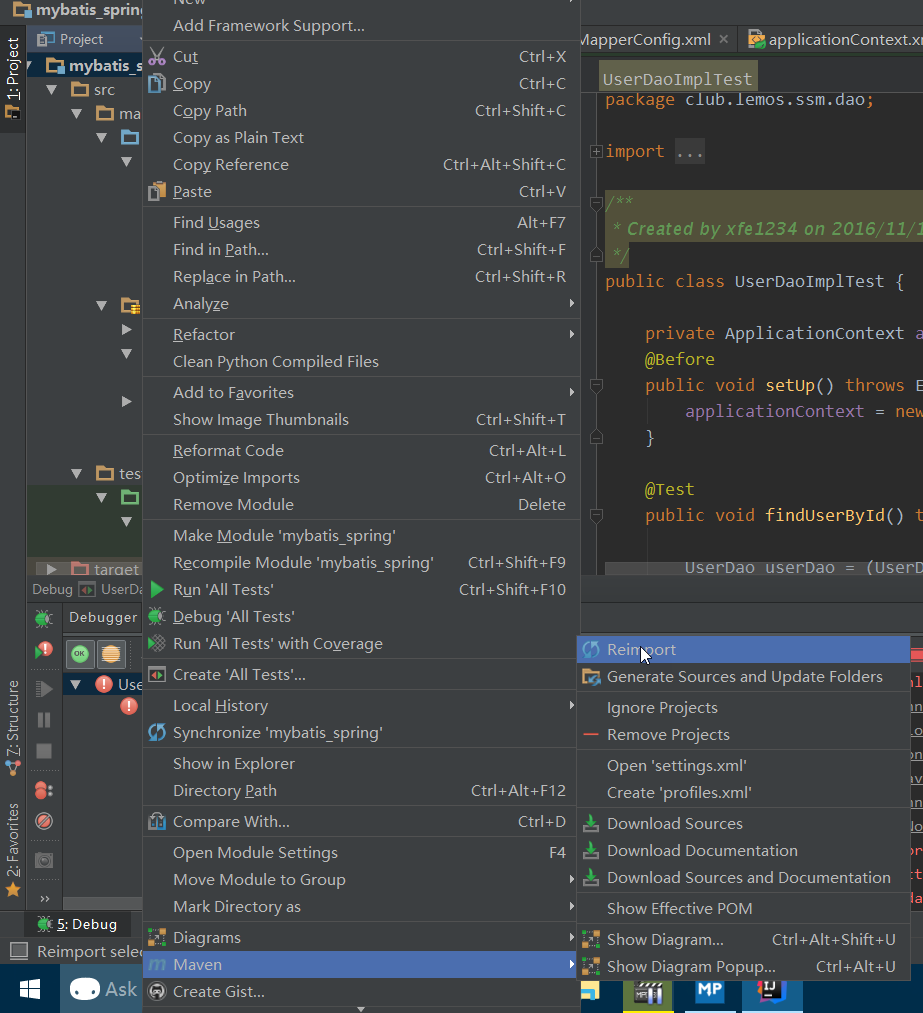923x1013 pixels.
Task: Click the pause program icon in debug panel
Action: (43, 719)
